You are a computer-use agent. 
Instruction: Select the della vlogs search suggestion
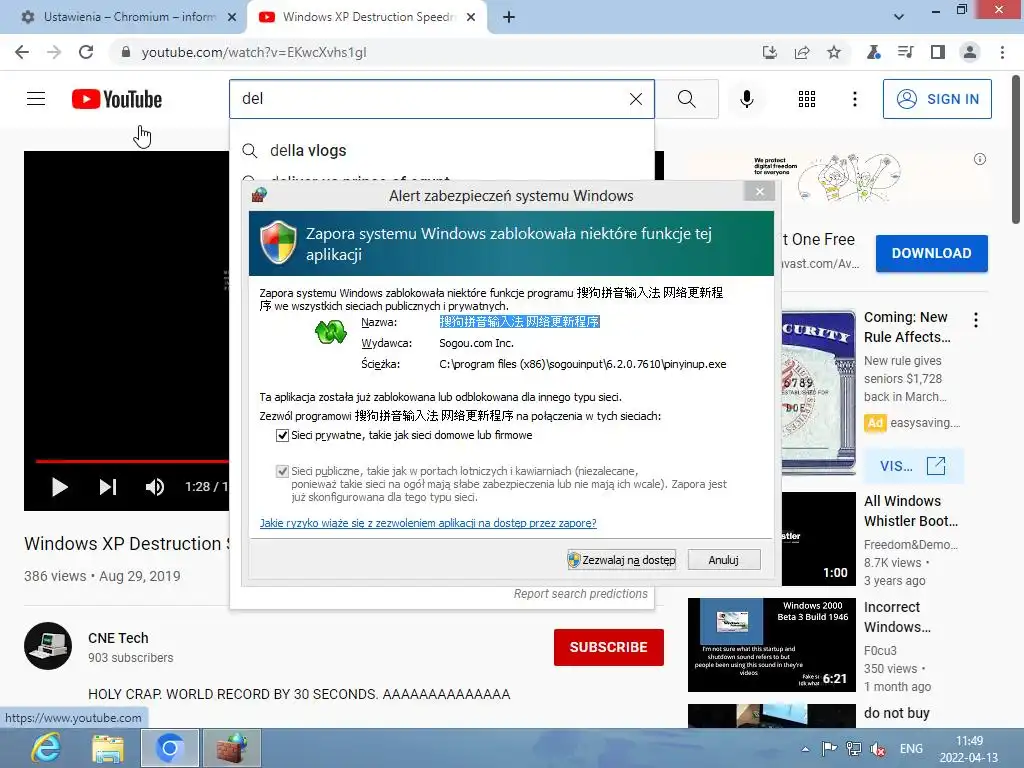(x=441, y=151)
